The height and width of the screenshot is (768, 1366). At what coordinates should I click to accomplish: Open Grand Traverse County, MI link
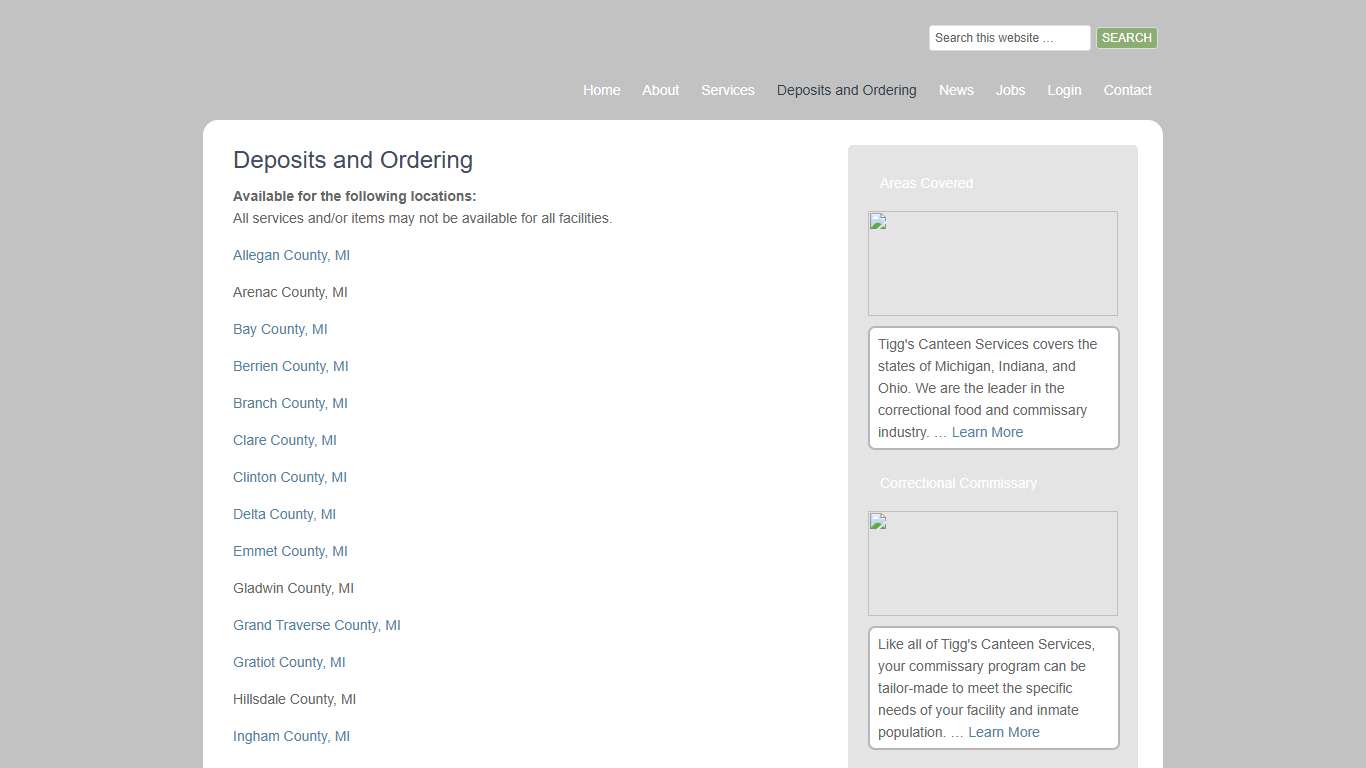click(316, 625)
